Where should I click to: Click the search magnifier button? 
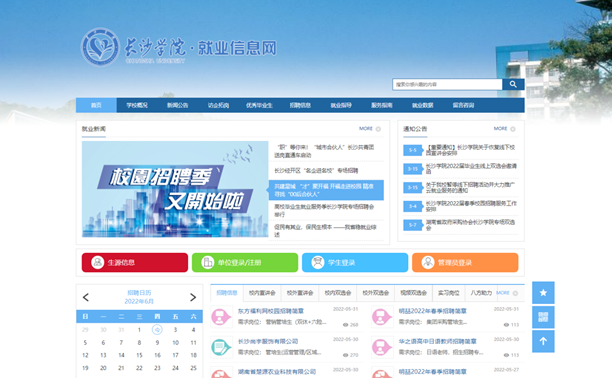(x=513, y=84)
